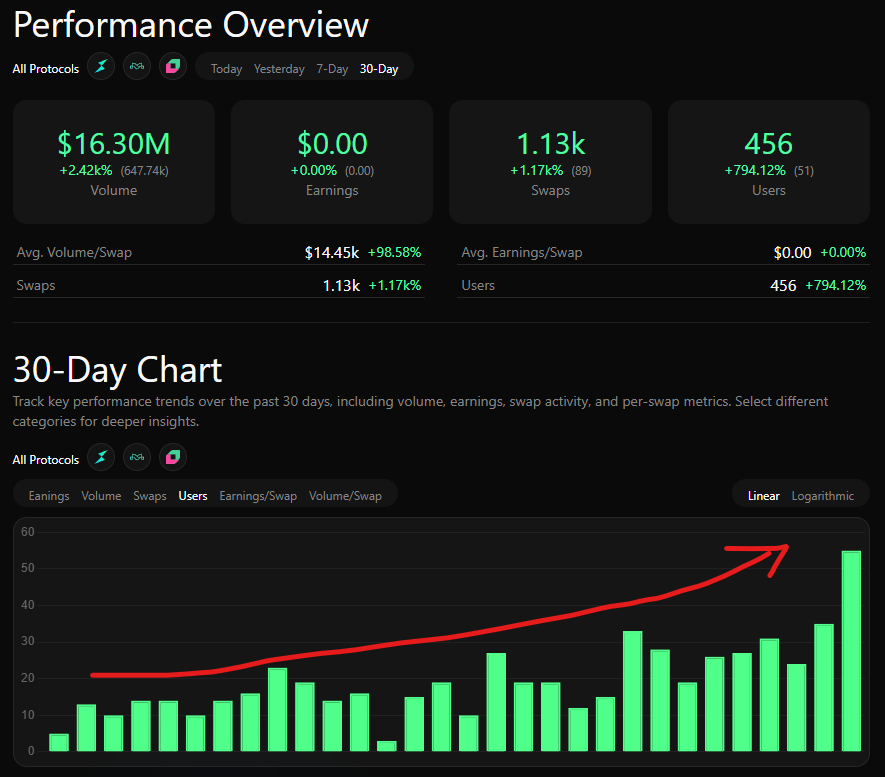Switch chart scale to Logarithmic
This screenshot has height=777, width=885.
pos(823,496)
